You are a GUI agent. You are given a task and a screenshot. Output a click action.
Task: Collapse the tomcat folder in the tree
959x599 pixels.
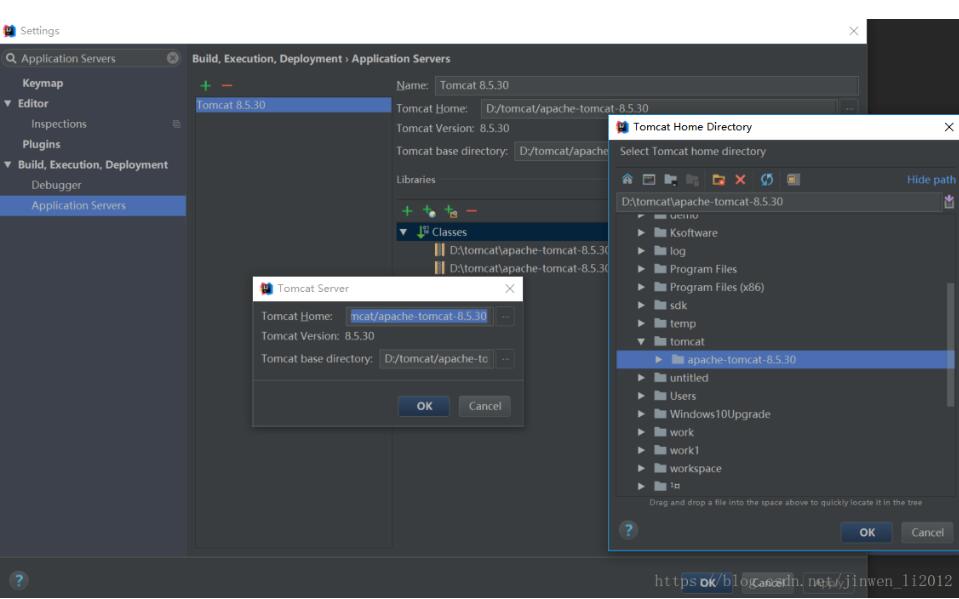pos(642,342)
